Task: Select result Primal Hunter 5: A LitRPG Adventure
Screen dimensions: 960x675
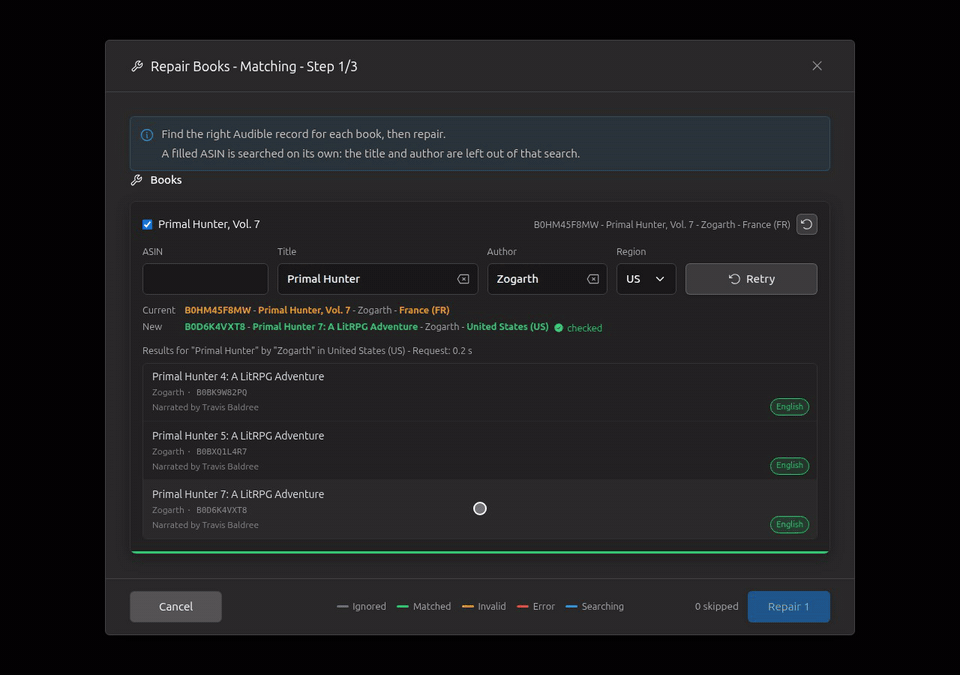Action: click(480, 451)
